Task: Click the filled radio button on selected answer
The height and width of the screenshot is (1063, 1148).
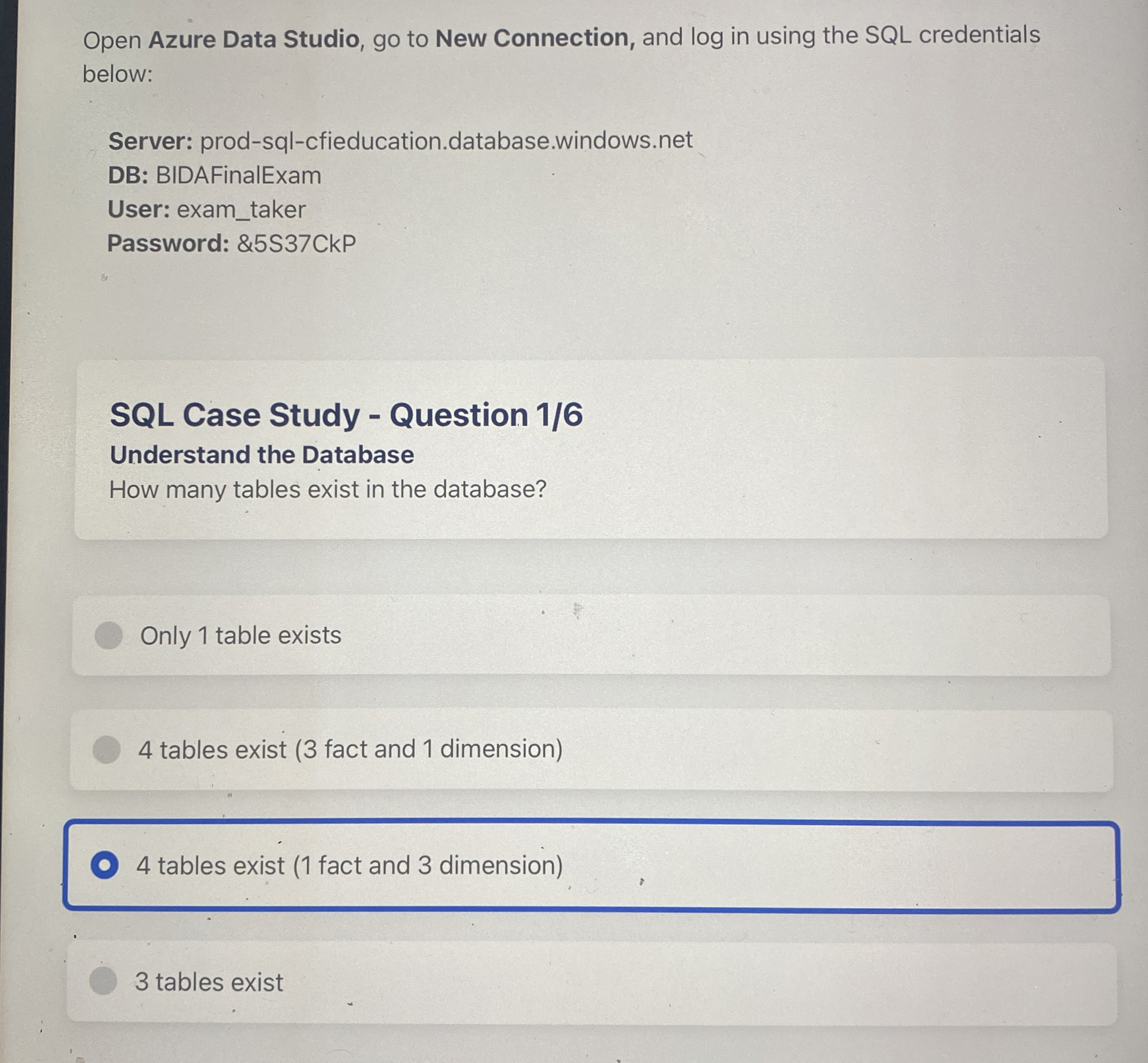Action: [x=107, y=865]
